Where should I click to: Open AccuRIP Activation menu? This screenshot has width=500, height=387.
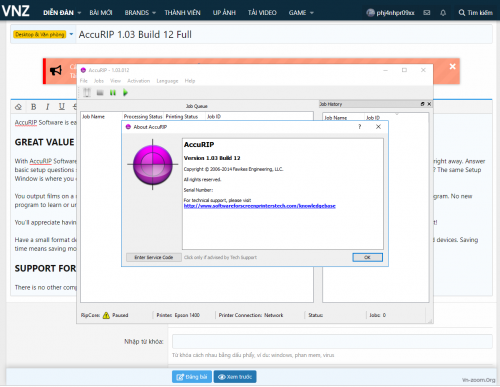click(x=139, y=81)
